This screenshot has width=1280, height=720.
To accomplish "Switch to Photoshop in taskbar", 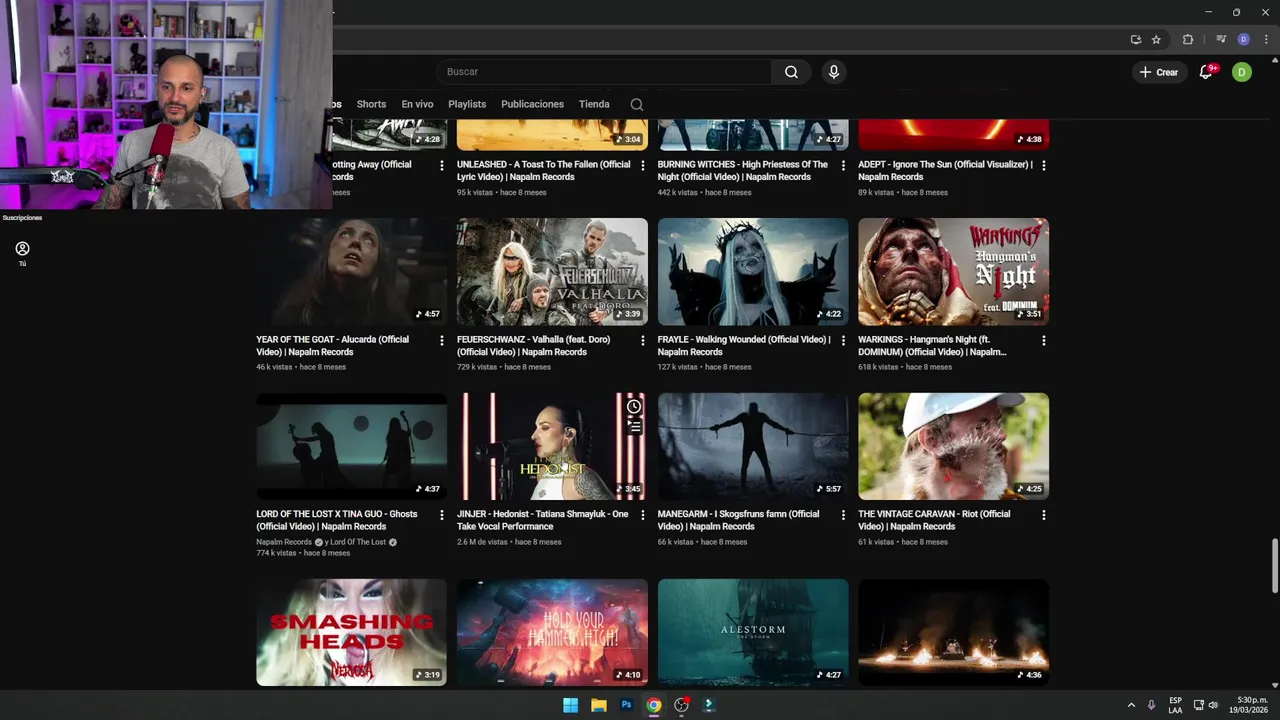I will pos(626,705).
